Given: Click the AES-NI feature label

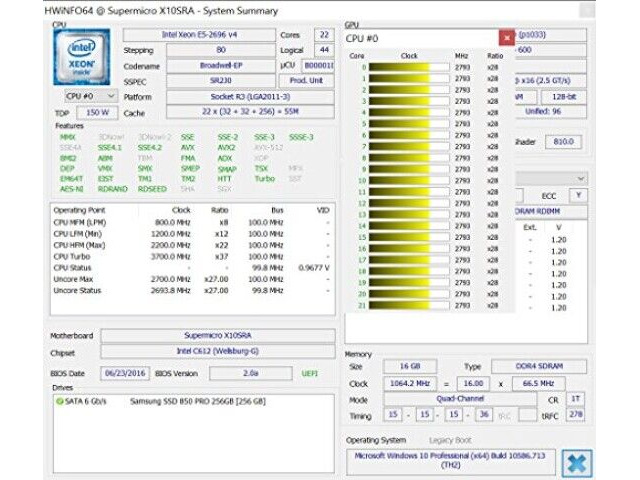Looking at the screenshot, I should click(71, 189).
